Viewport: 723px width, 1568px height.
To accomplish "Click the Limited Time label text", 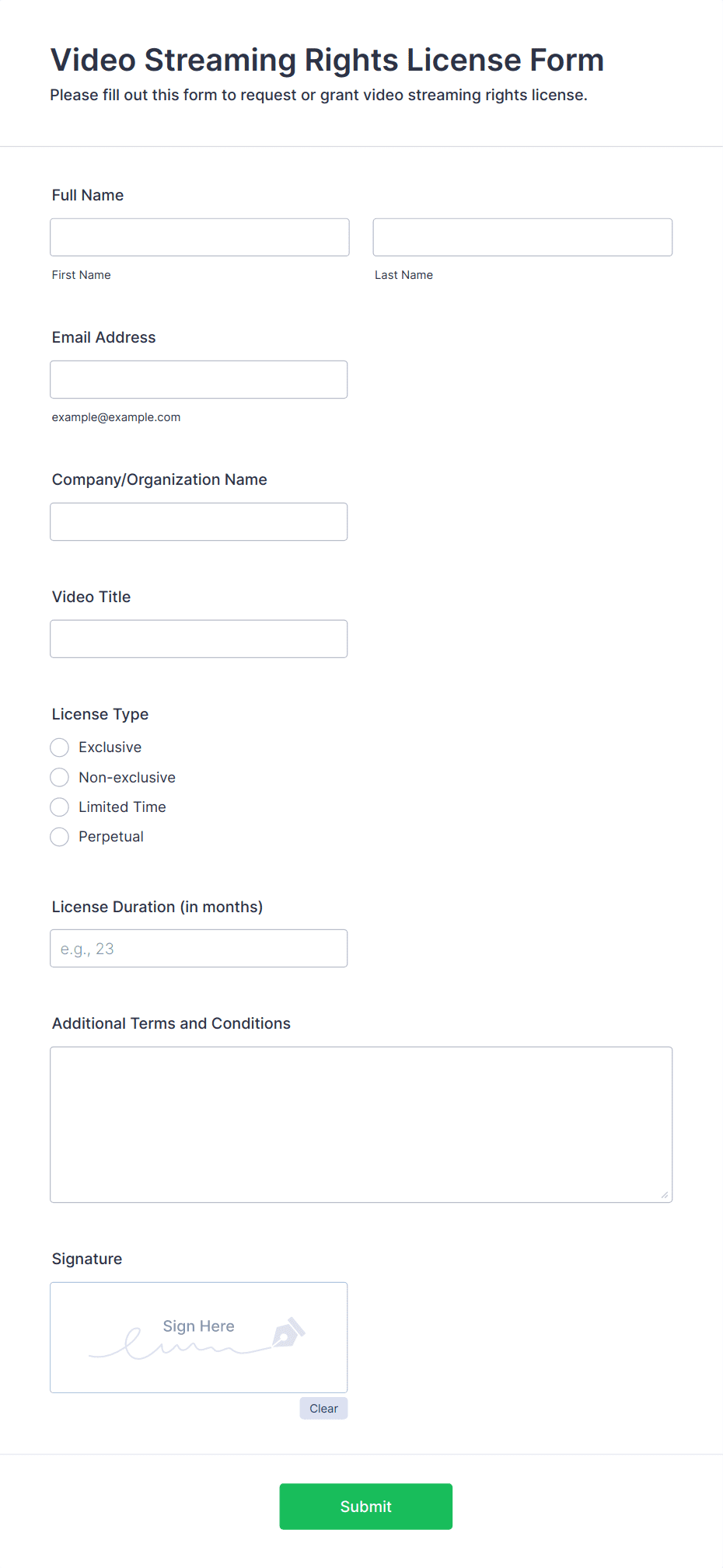I will [122, 807].
